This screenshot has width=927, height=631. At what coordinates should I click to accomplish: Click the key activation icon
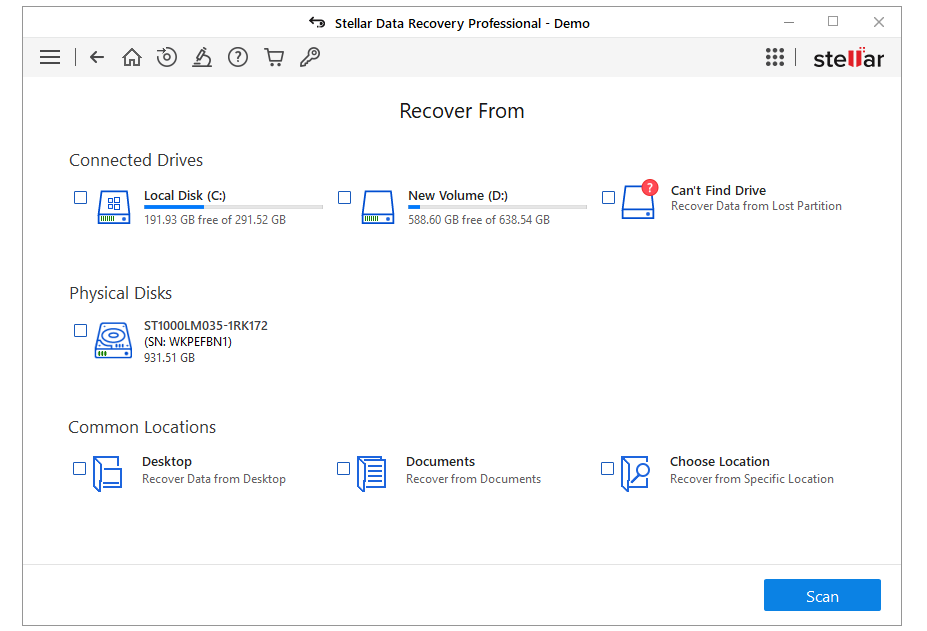coord(309,57)
